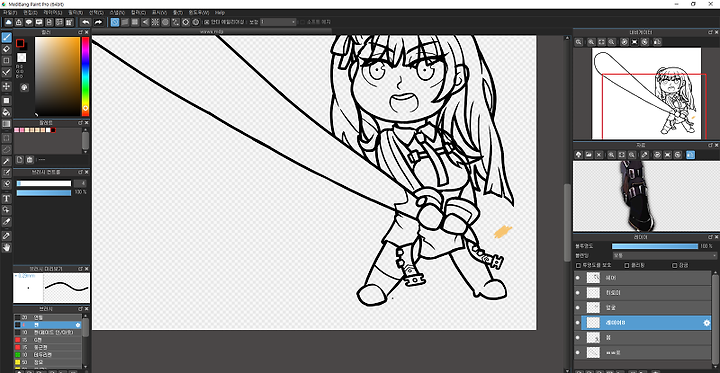
Task: Select the 둥근펜 brush in list
Action: [x=48, y=347]
